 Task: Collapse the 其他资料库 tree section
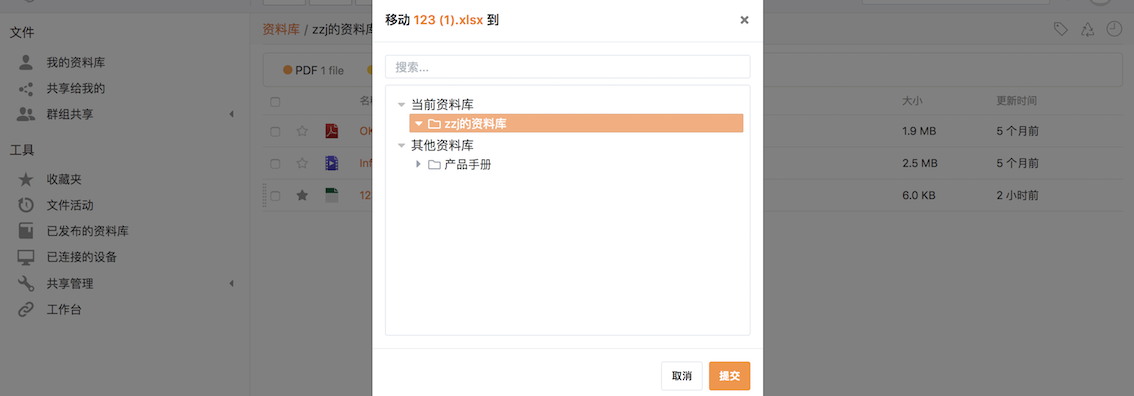click(x=401, y=145)
